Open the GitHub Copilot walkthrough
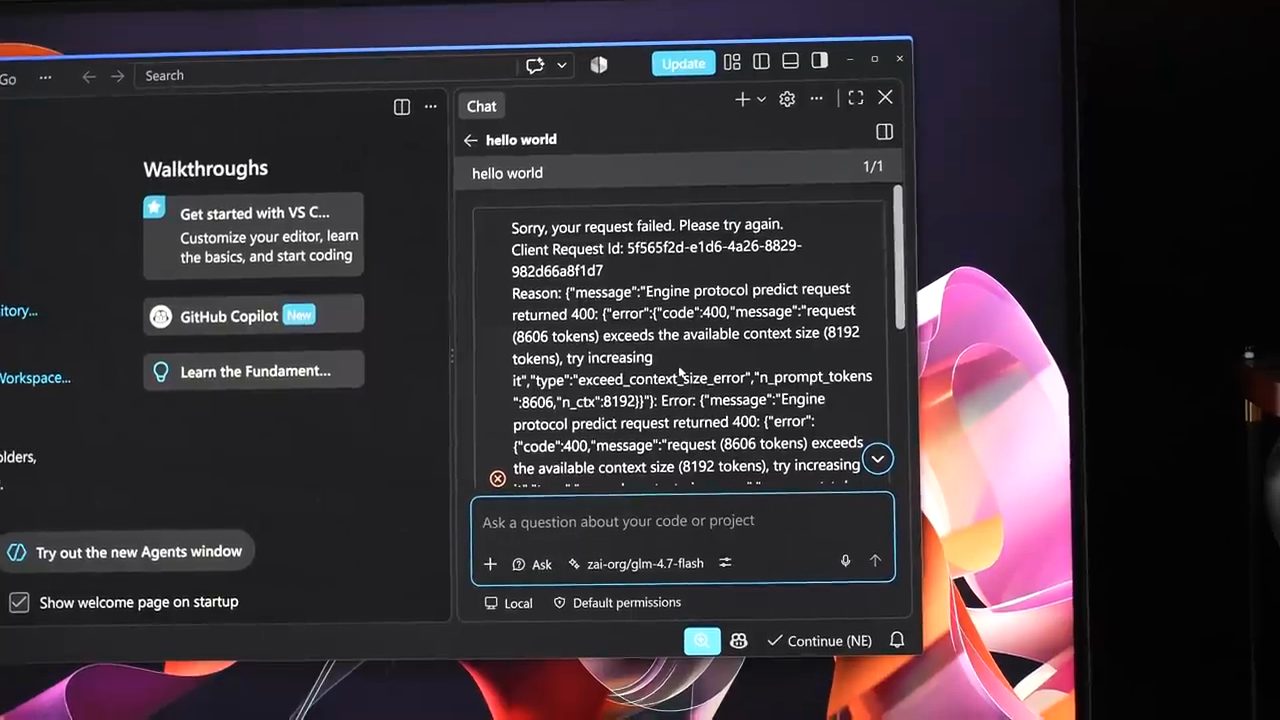 [x=254, y=316]
